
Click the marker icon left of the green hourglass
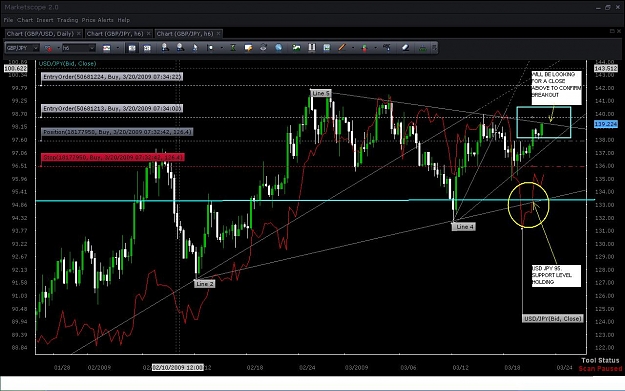point(210,48)
